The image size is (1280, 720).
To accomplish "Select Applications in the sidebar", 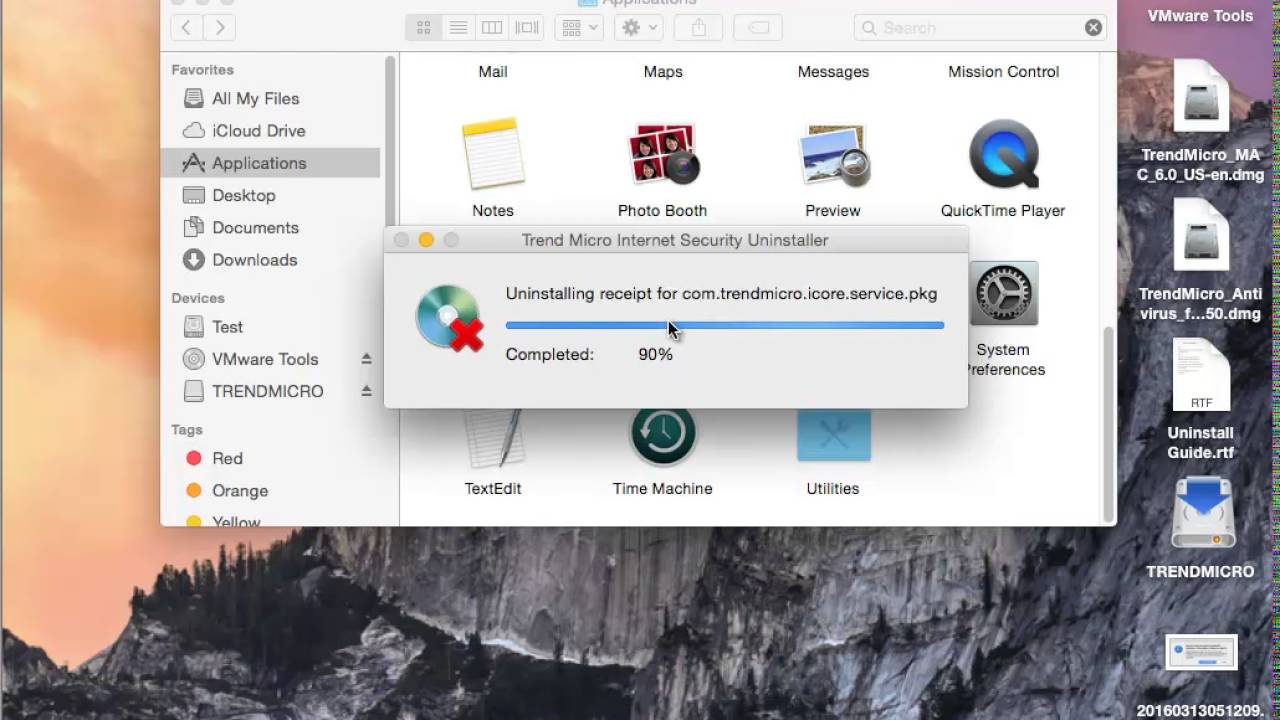I will pos(270,163).
